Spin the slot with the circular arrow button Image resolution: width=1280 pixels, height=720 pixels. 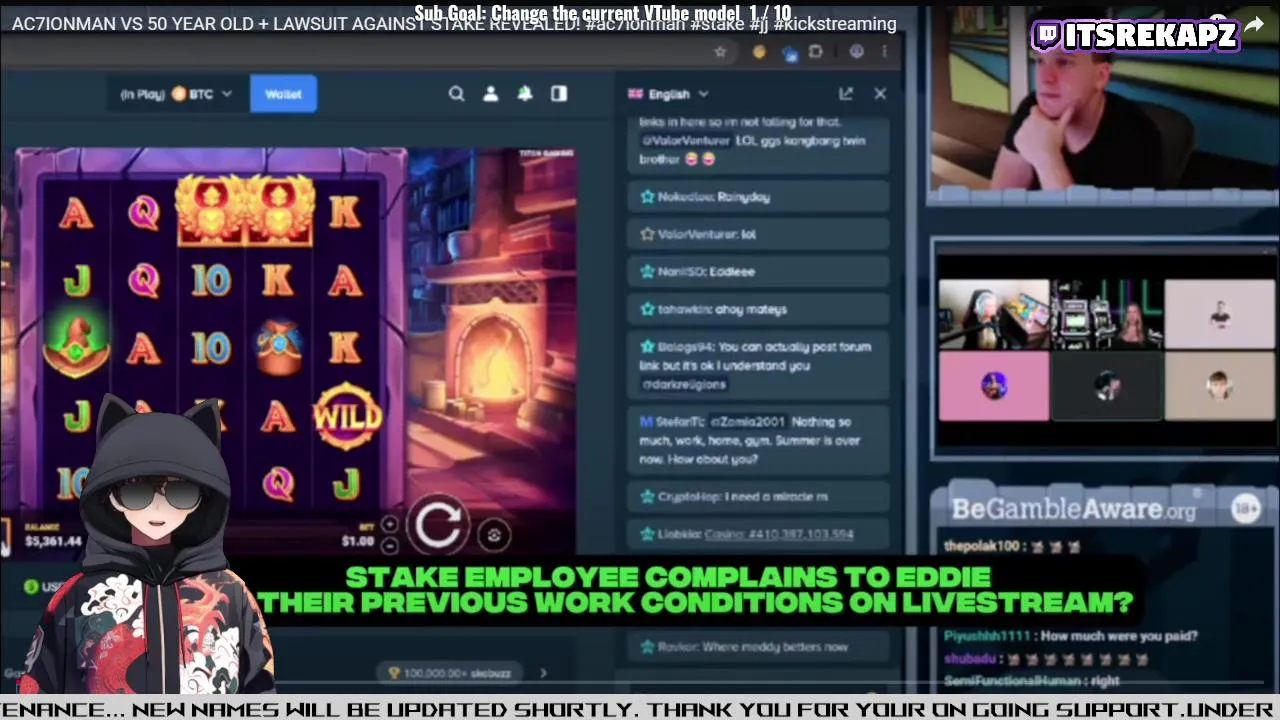439,524
